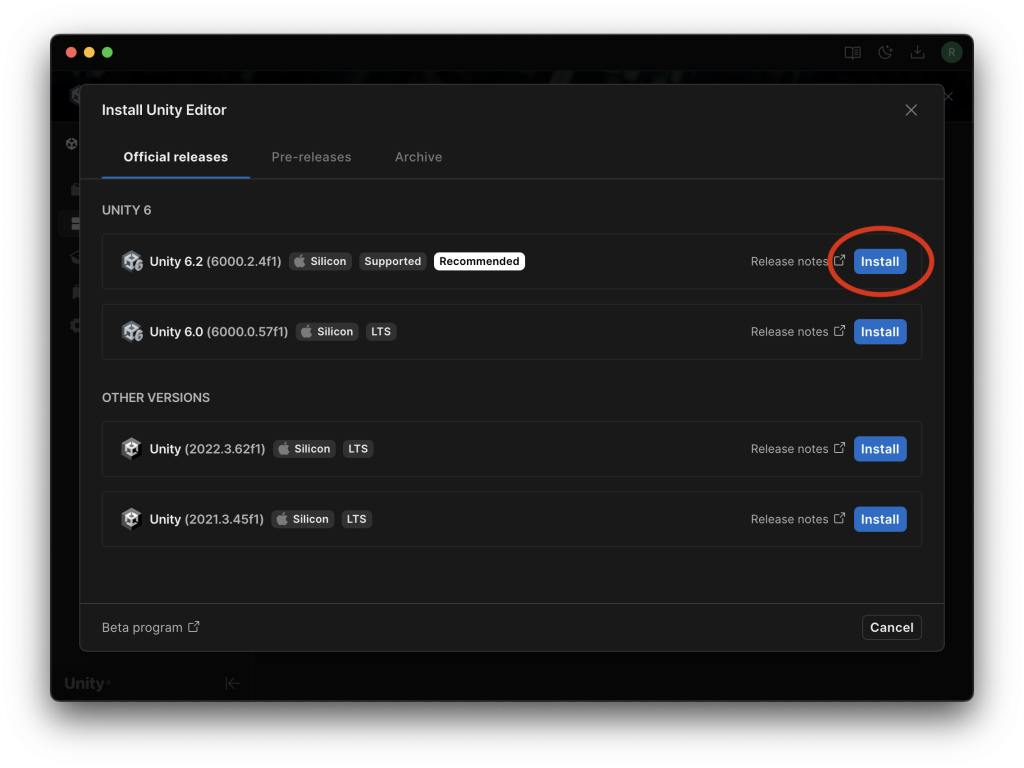The width and height of the screenshot is (1024, 768).
Task: Open Release notes for Unity 2021.3.45f1
Action: [x=797, y=519]
